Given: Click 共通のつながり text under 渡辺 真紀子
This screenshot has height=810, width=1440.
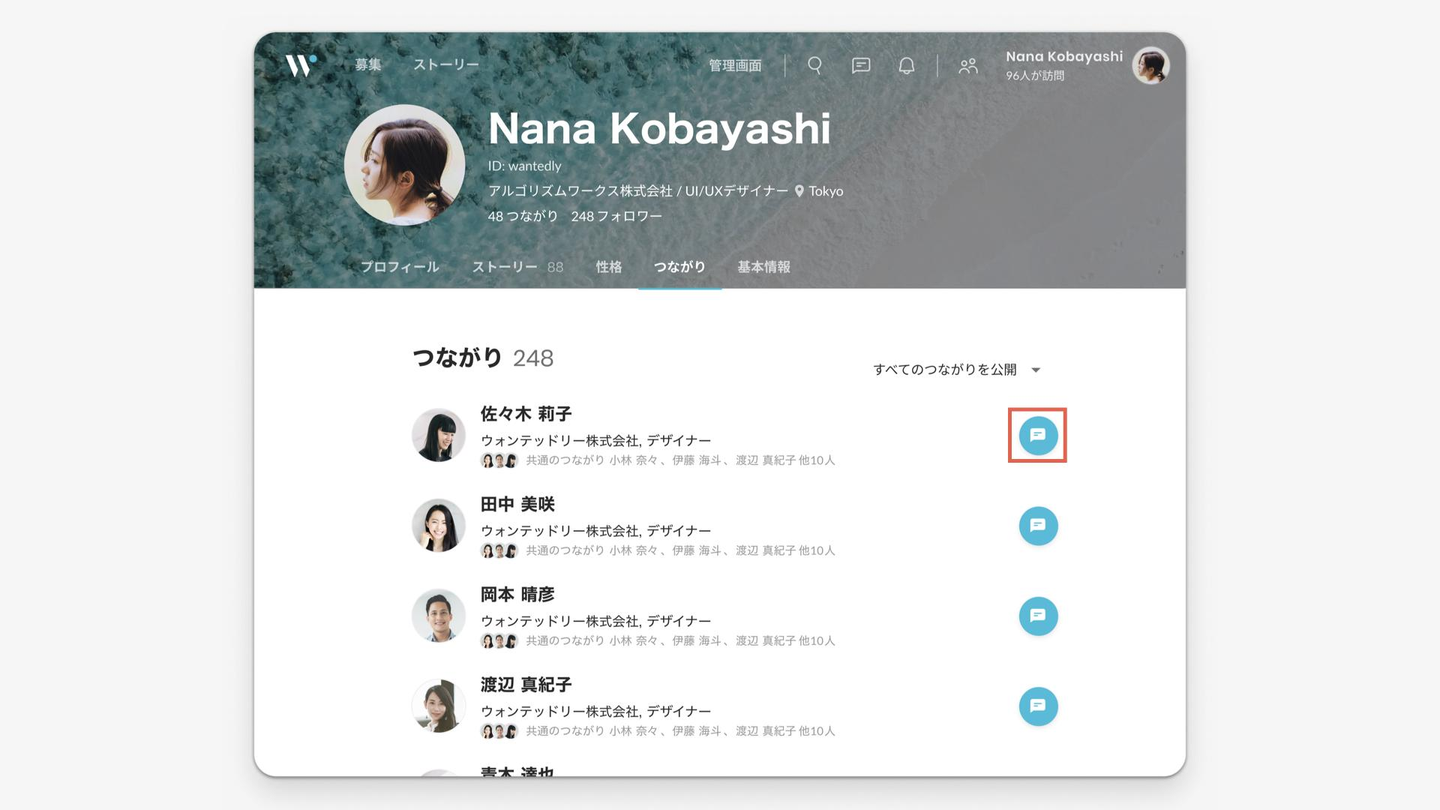Looking at the screenshot, I should click(x=680, y=731).
